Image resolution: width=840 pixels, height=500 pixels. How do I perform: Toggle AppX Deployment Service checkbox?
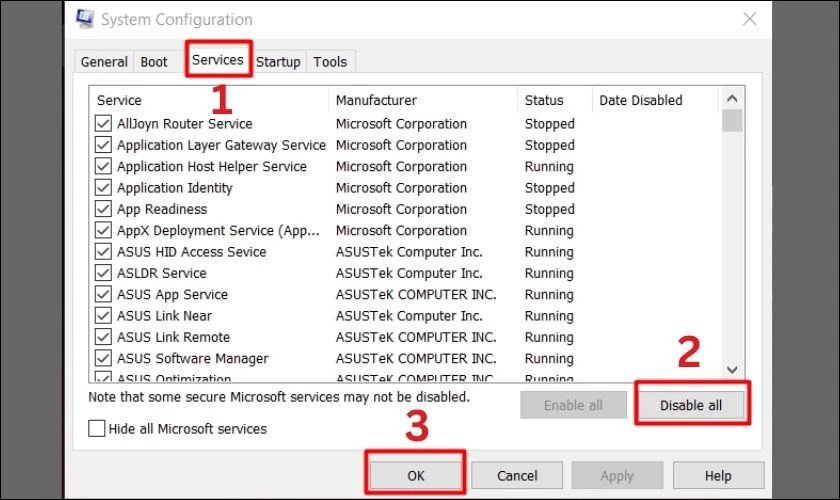(103, 230)
